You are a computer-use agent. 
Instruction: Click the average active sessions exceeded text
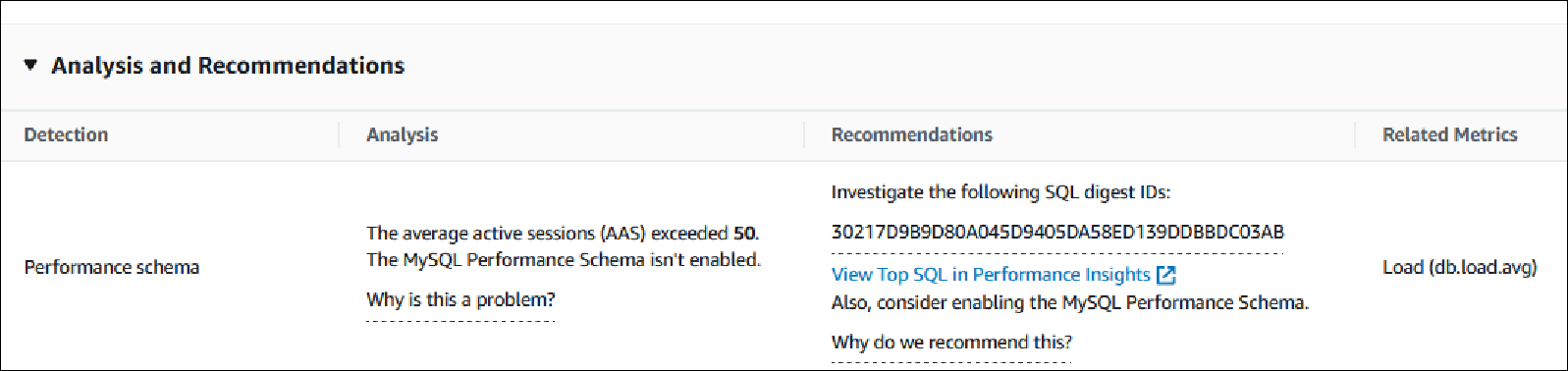(x=563, y=234)
